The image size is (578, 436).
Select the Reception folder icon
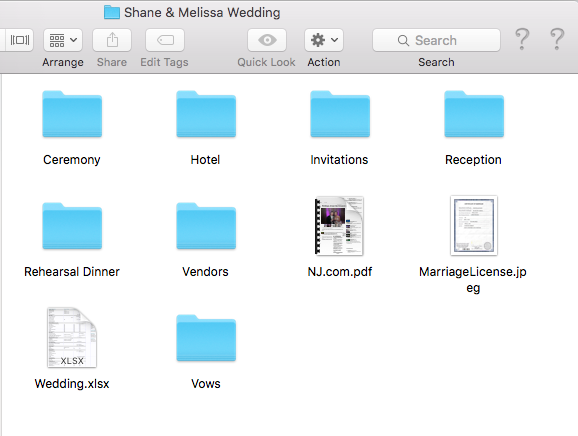click(474, 114)
